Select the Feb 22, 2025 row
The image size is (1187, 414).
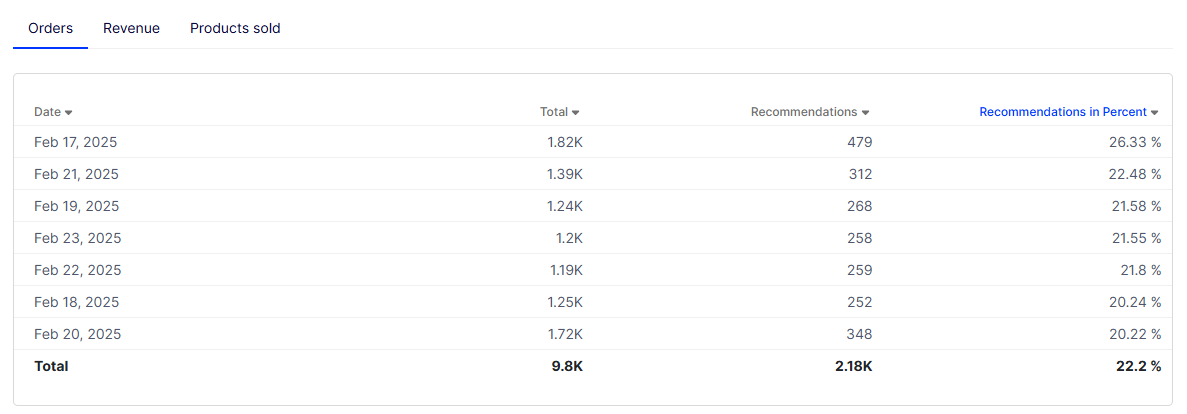pos(594,270)
